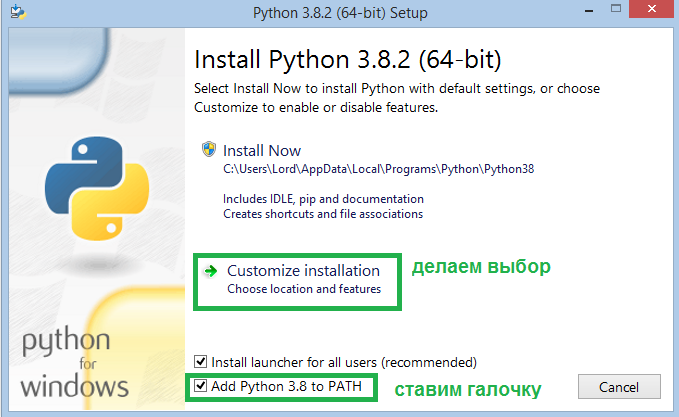Image resolution: width=679 pixels, height=417 pixels.
Task: Click the UAC shield icon beside Install Now
Action: [209, 149]
